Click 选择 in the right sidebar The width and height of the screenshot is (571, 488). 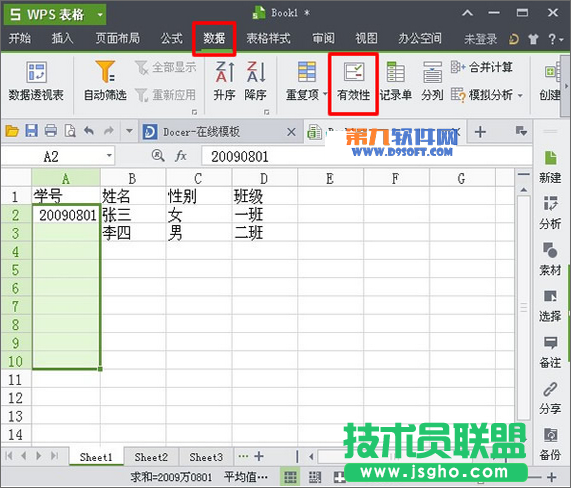click(550, 305)
